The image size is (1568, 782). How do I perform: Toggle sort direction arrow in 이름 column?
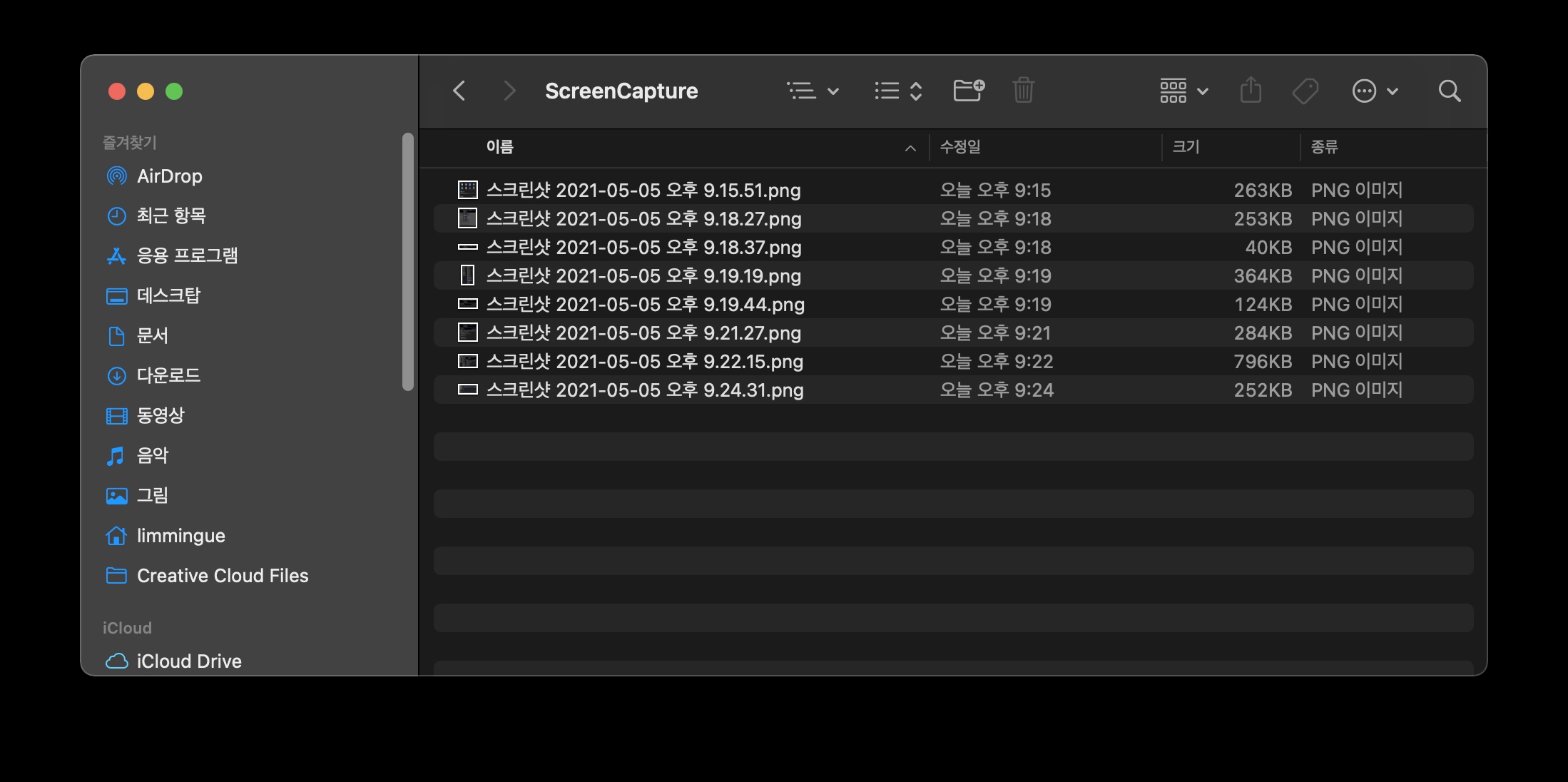910,148
